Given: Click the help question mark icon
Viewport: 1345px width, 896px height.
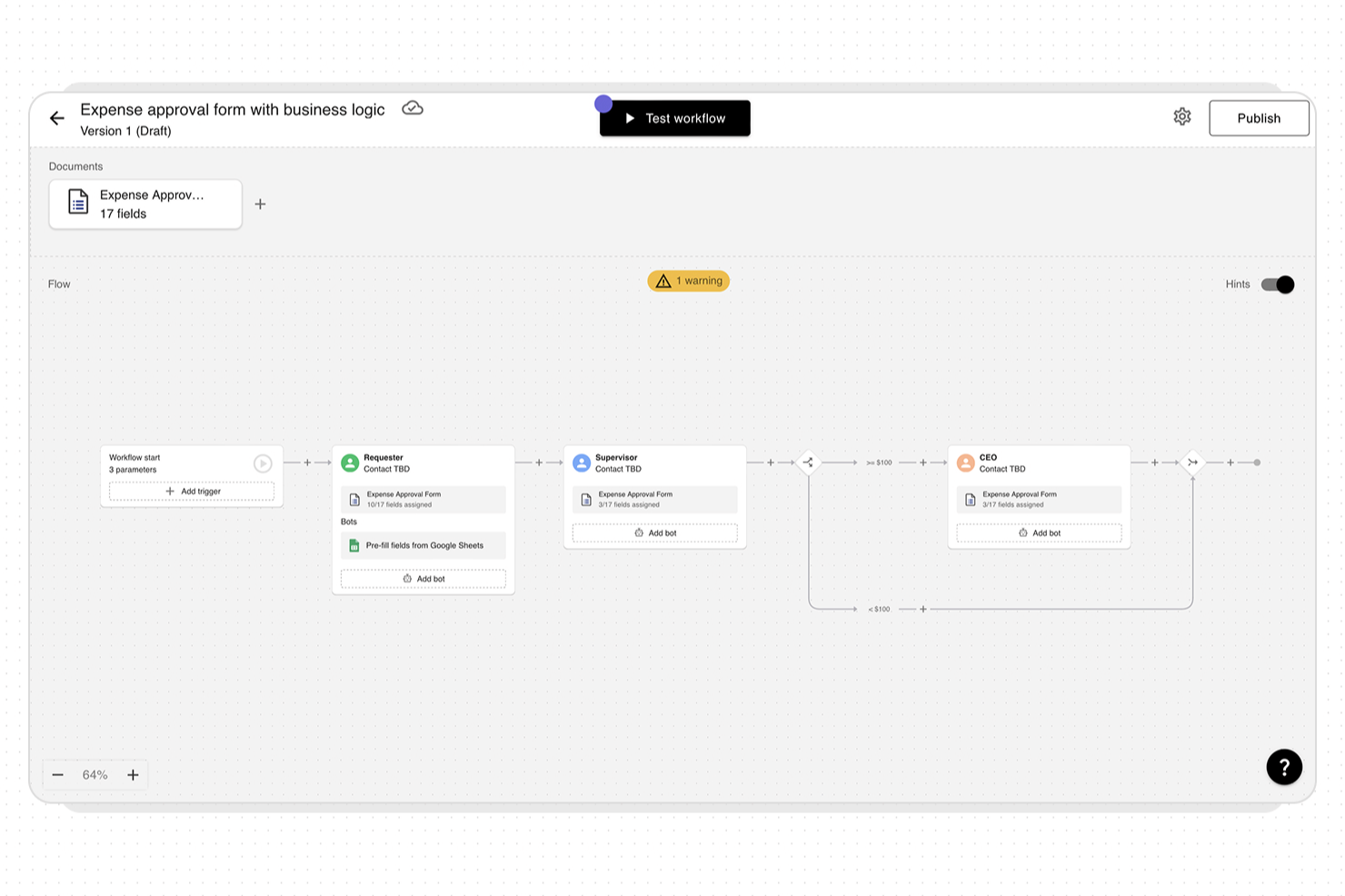Looking at the screenshot, I should pyautogui.click(x=1284, y=767).
